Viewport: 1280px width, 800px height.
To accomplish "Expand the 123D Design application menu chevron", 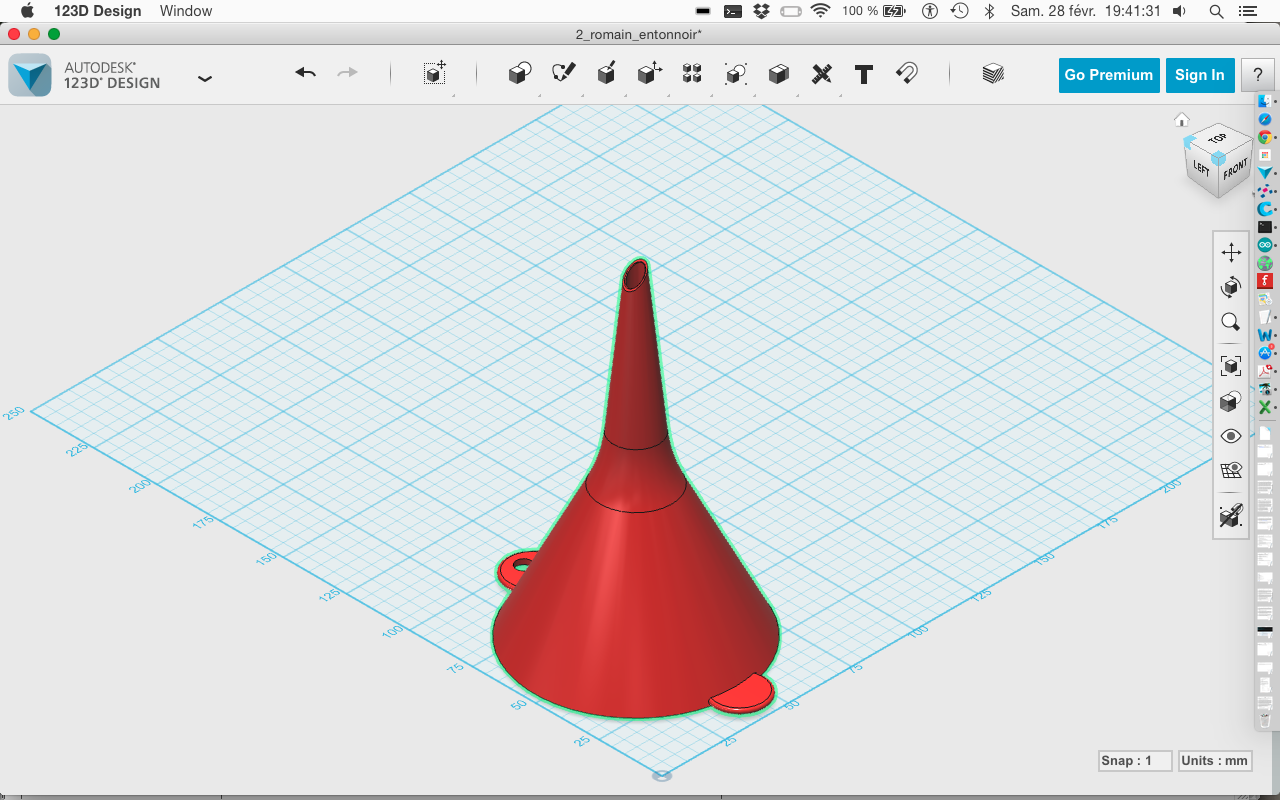I will pos(205,78).
